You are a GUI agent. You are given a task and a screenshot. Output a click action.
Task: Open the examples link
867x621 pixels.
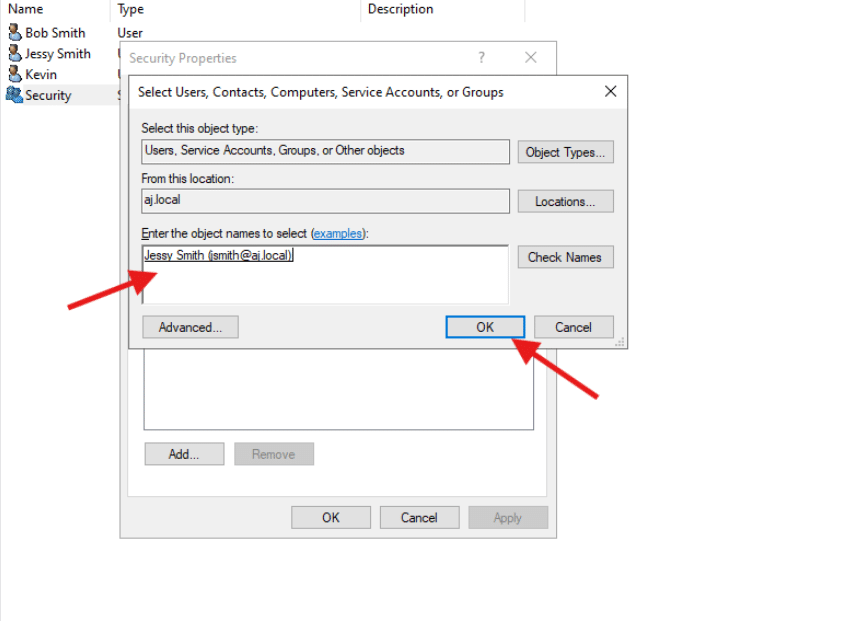(x=337, y=233)
